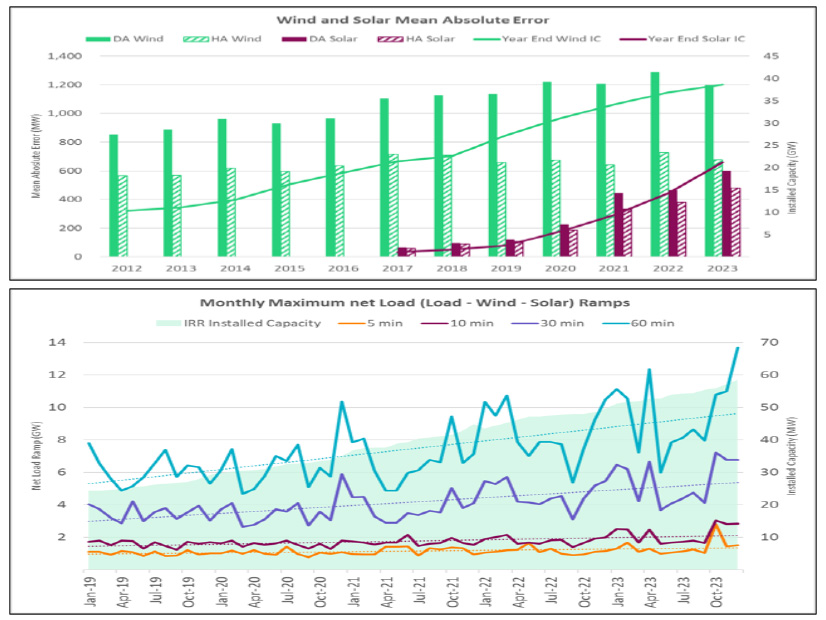826x620 pixels.
Task: Click the DA Wind bar for 2022
Action: [x=655, y=164]
